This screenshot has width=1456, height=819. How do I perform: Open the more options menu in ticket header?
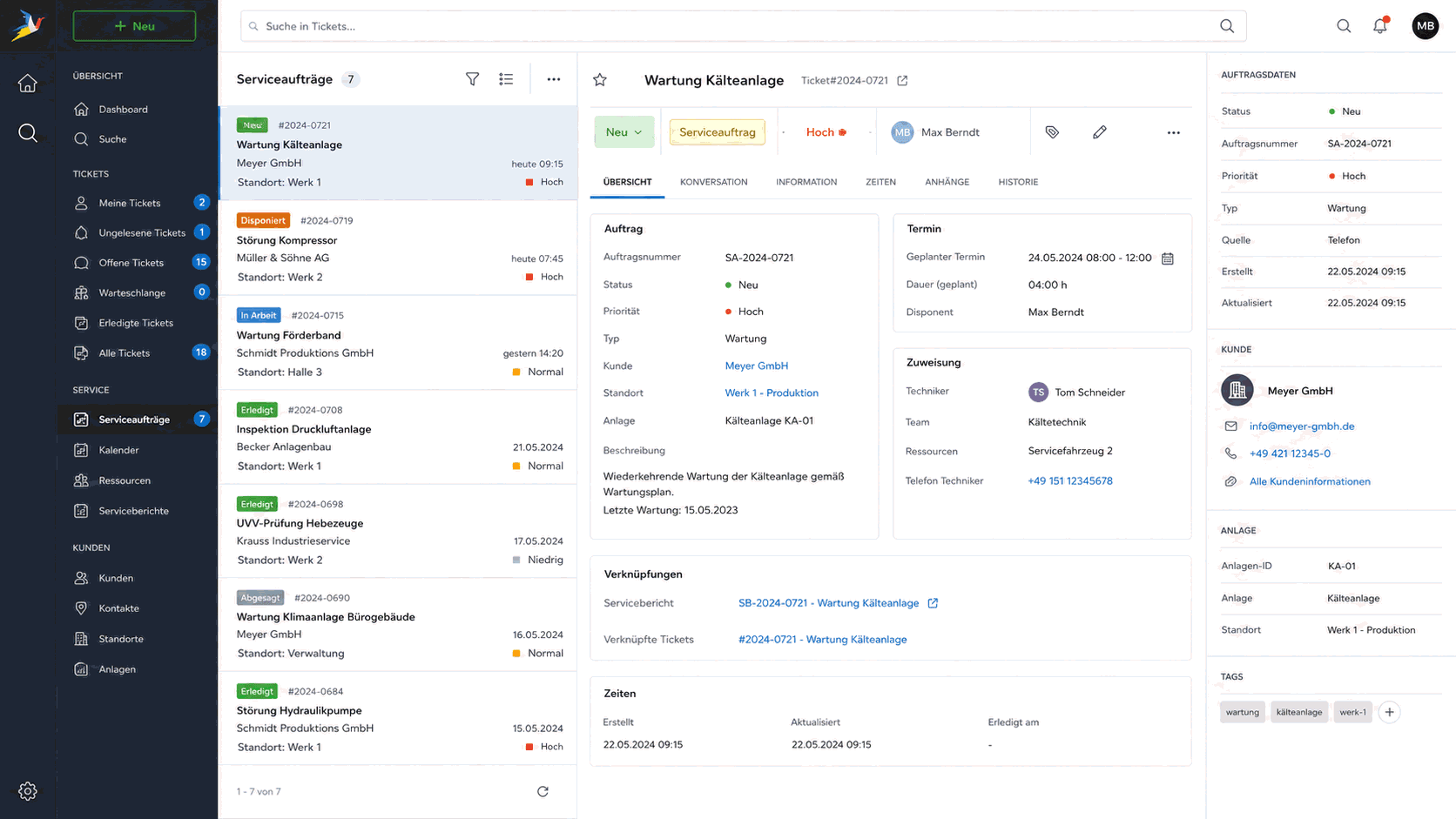[1174, 132]
